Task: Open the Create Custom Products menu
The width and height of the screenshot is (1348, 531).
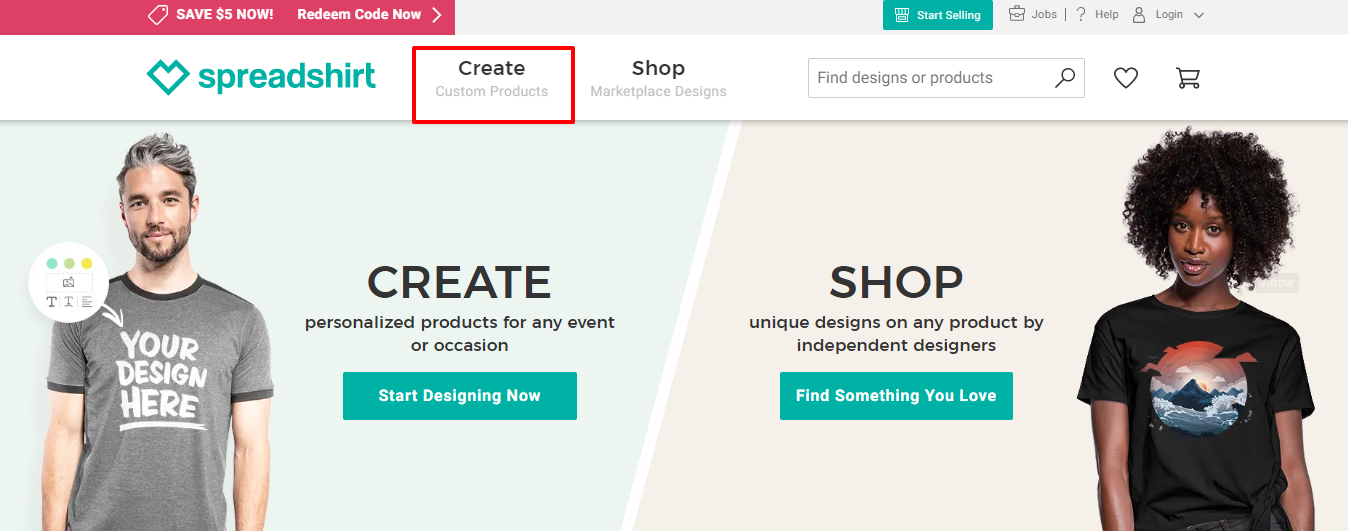Action: pos(492,78)
